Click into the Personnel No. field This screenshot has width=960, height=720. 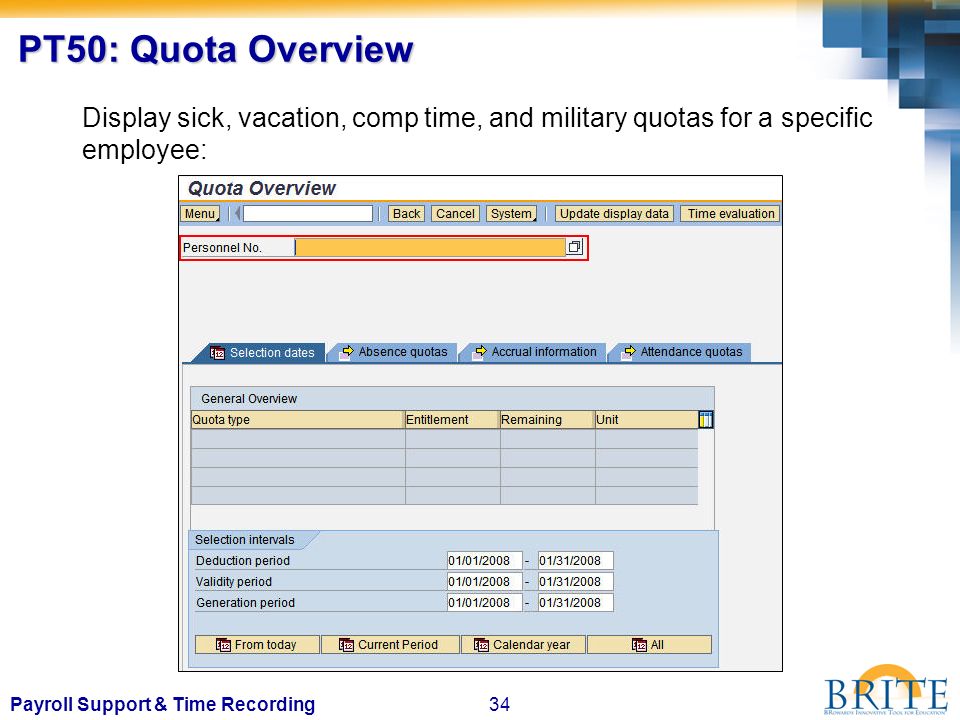[x=430, y=247]
